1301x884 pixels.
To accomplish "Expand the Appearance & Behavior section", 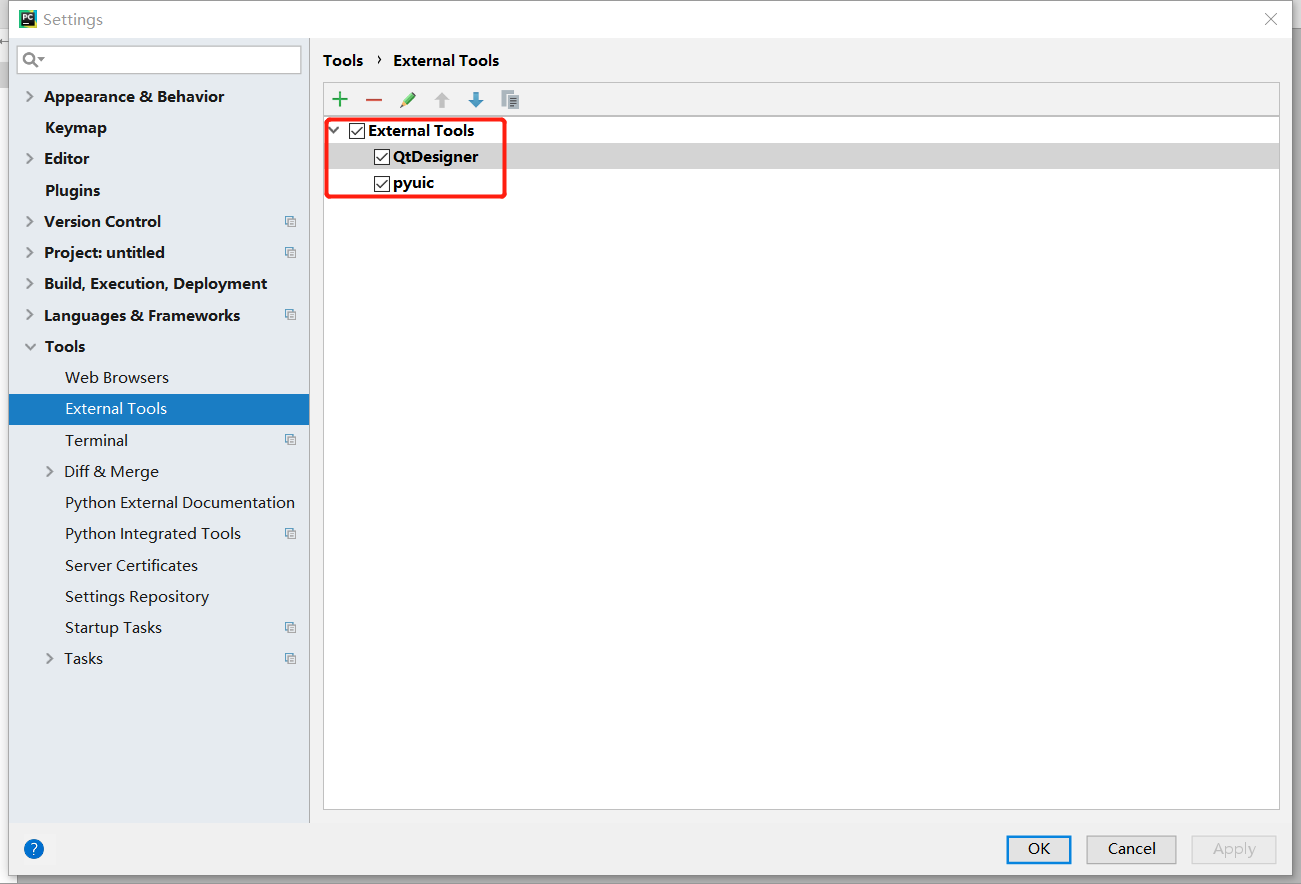I will [x=29, y=96].
